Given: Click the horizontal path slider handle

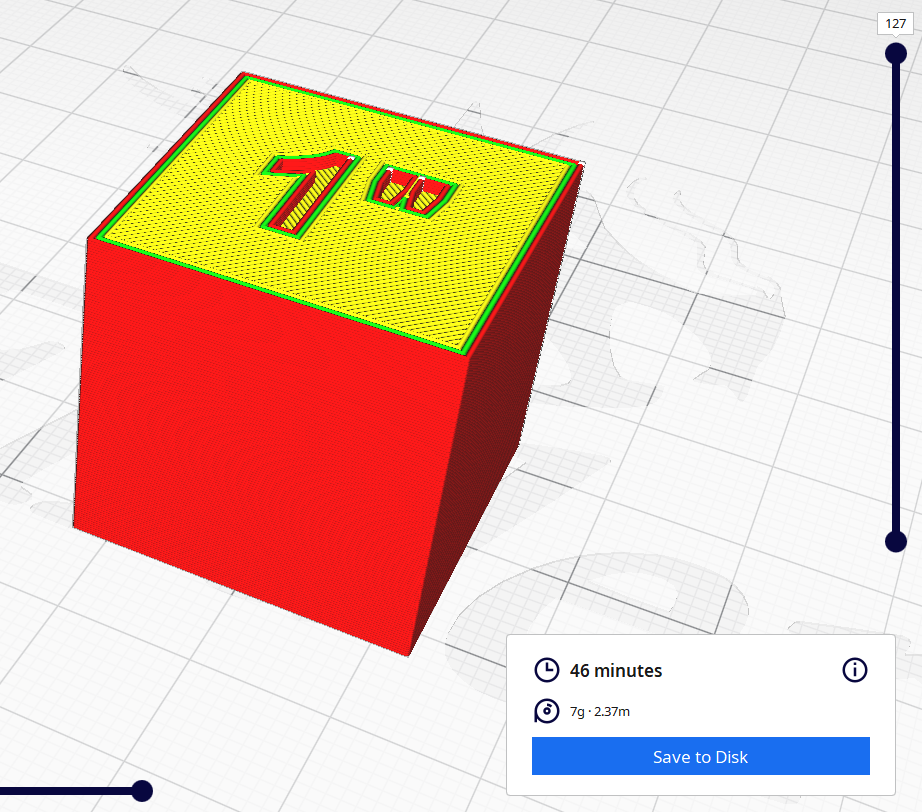Looking at the screenshot, I should (x=142, y=791).
